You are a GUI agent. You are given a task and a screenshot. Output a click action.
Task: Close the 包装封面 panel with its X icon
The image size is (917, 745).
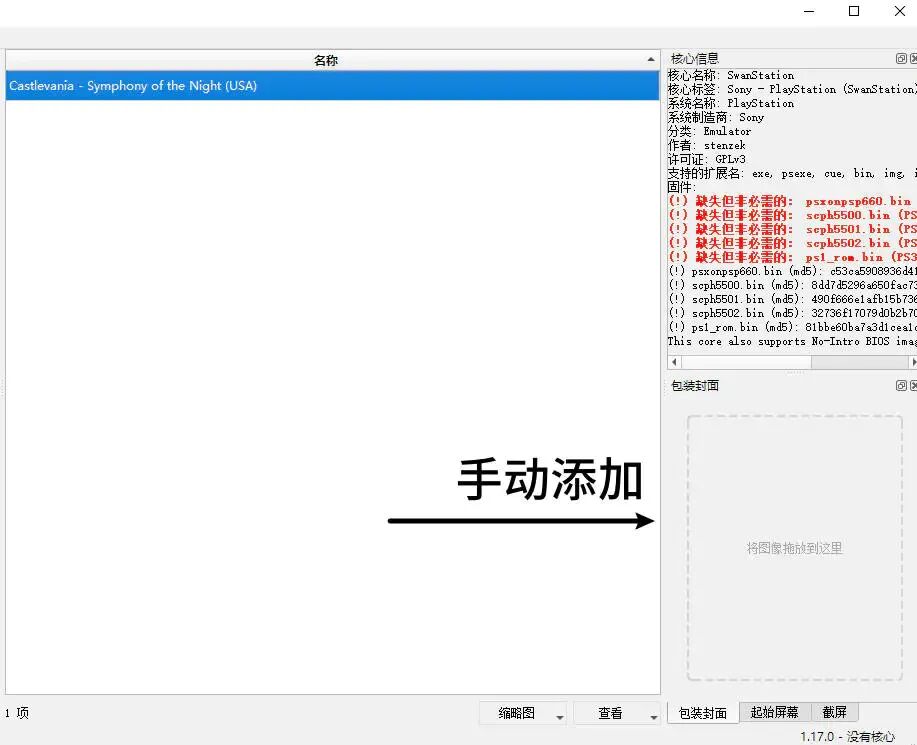pyautogui.click(x=913, y=385)
